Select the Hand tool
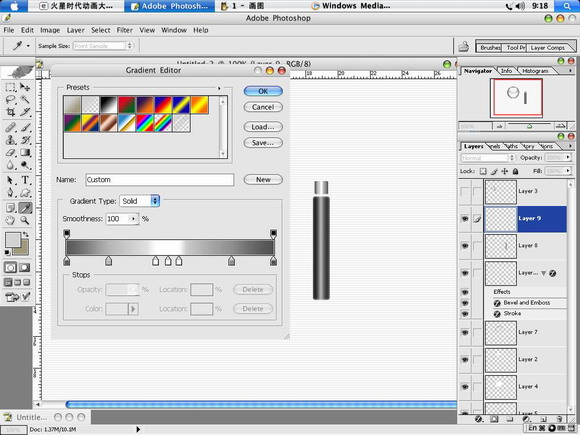The height and width of the screenshot is (435, 580). point(10,220)
